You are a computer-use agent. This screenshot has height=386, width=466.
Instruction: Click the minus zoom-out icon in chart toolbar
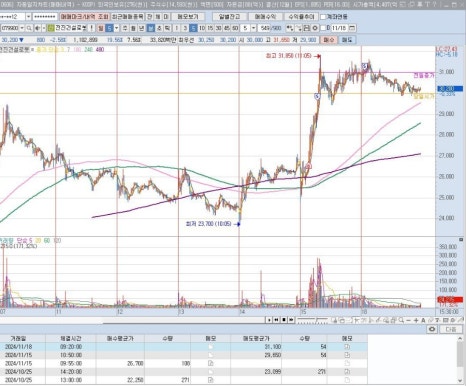[x=409, y=320]
